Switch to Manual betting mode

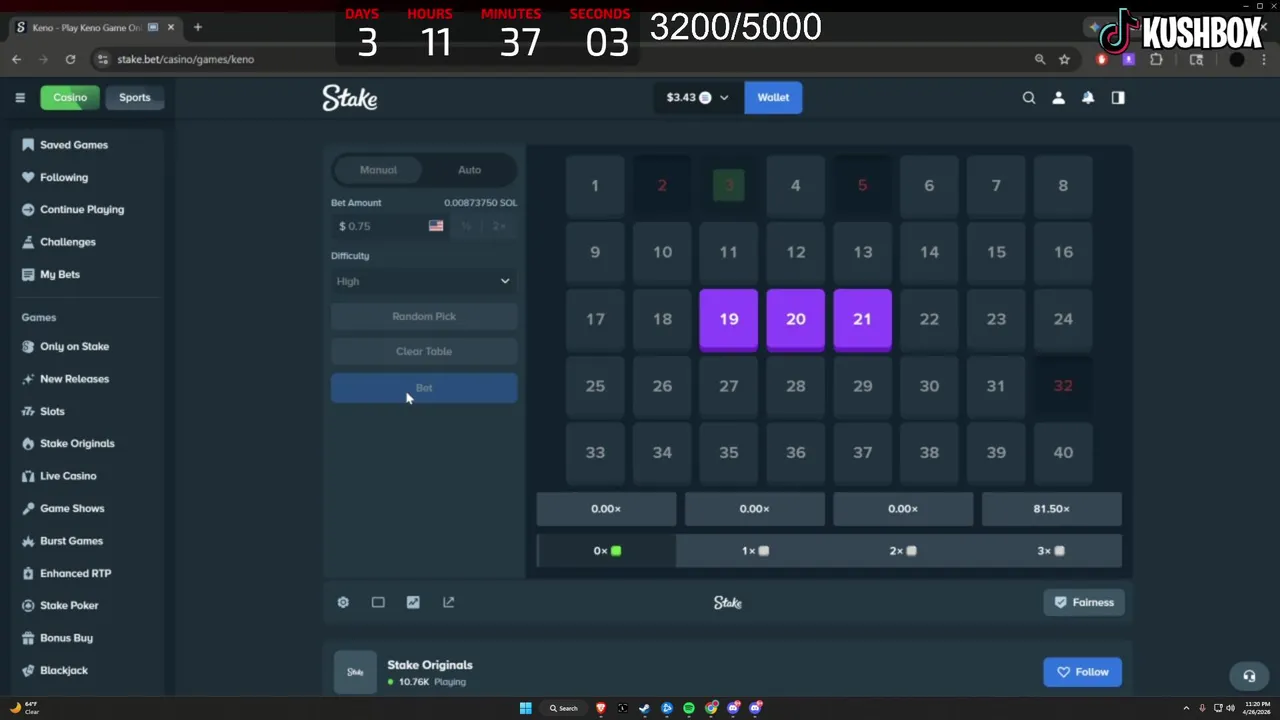pos(378,170)
